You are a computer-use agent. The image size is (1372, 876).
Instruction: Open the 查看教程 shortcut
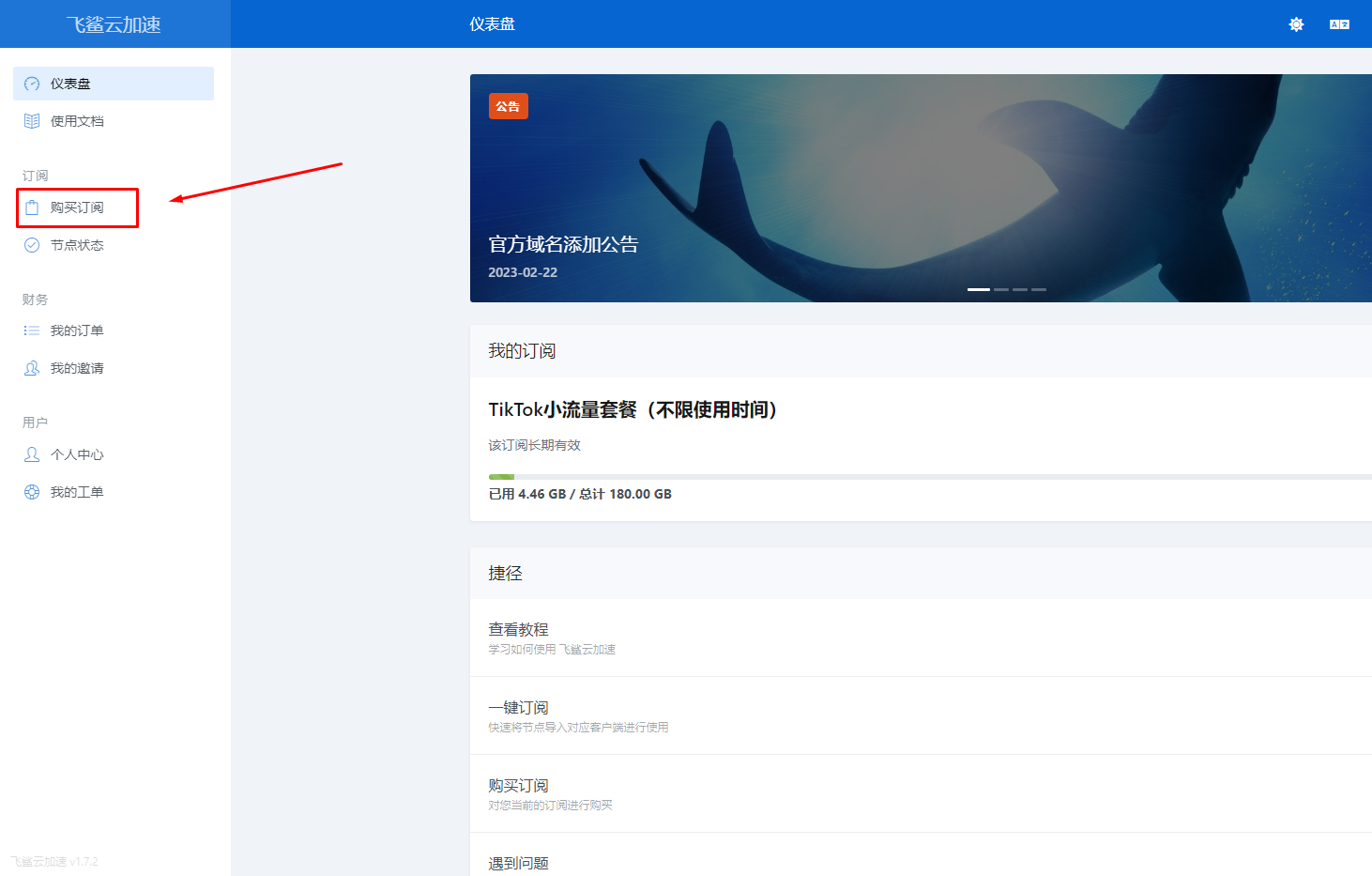(x=921, y=638)
